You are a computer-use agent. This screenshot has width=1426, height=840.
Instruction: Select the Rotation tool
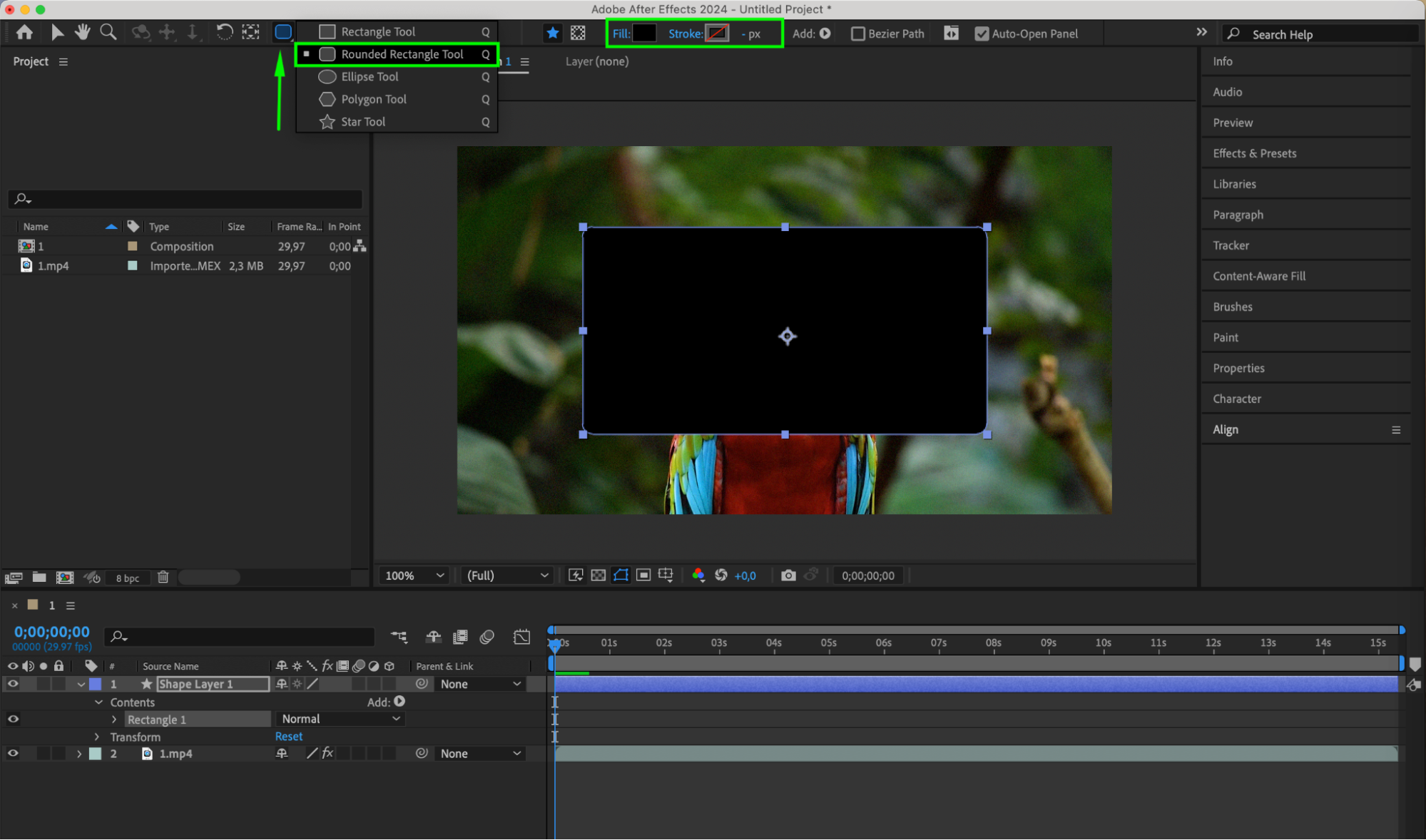coord(224,32)
